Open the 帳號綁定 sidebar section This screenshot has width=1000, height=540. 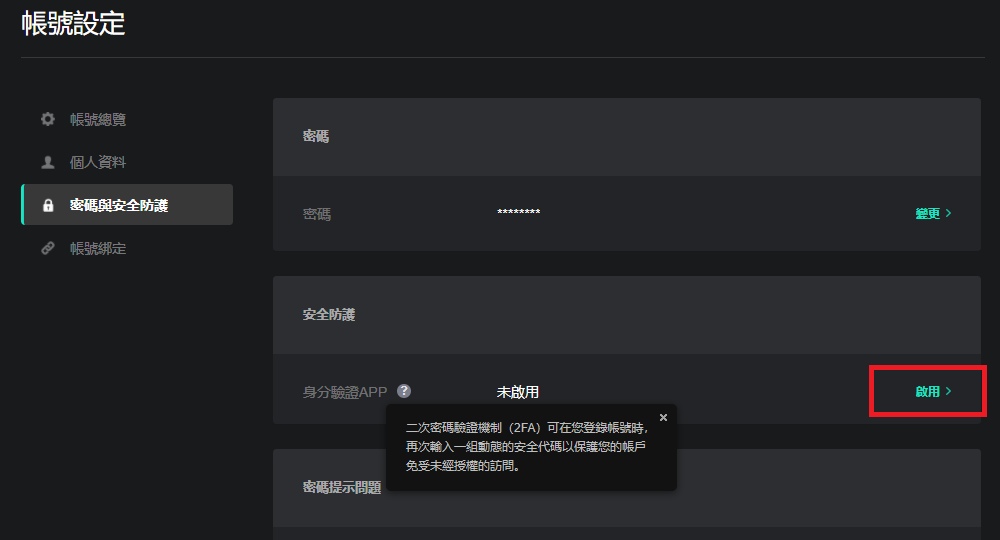click(98, 249)
